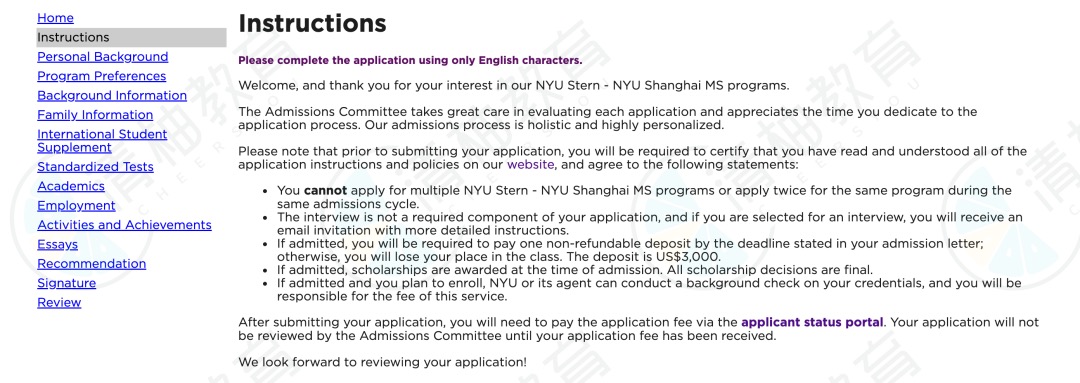Open Program Preferences section
This screenshot has width=1080, height=383.
click(x=101, y=76)
